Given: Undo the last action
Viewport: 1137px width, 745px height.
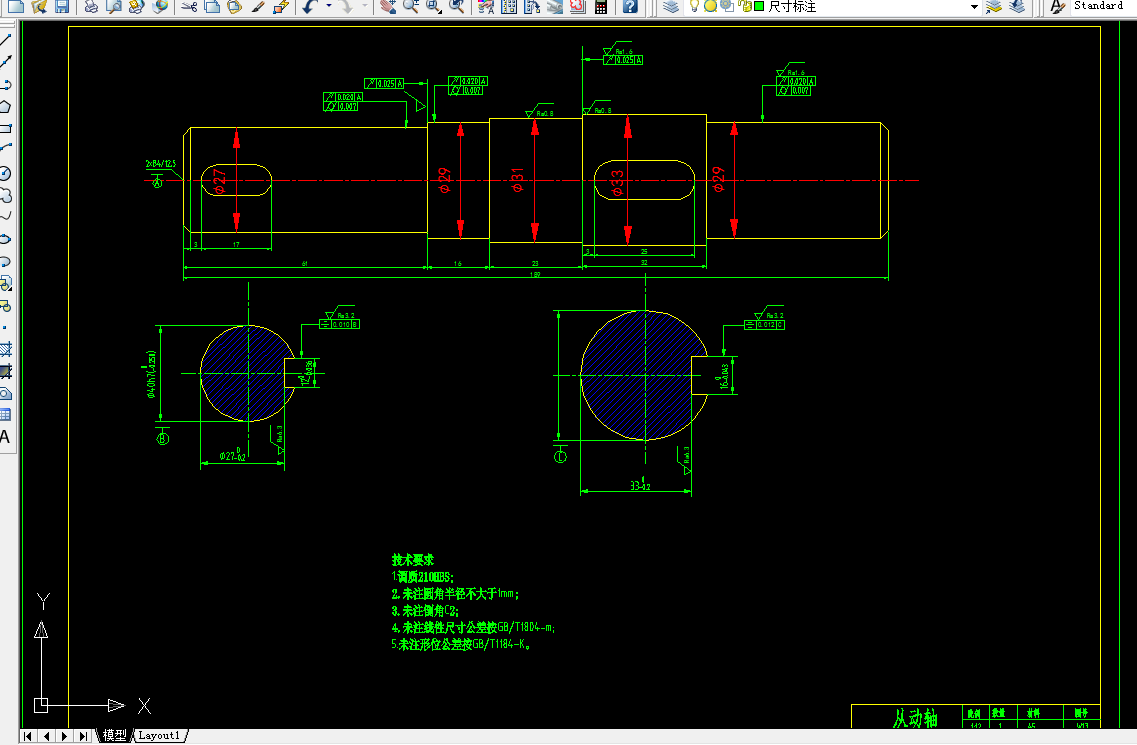Looking at the screenshot, I should coord(310,7).
